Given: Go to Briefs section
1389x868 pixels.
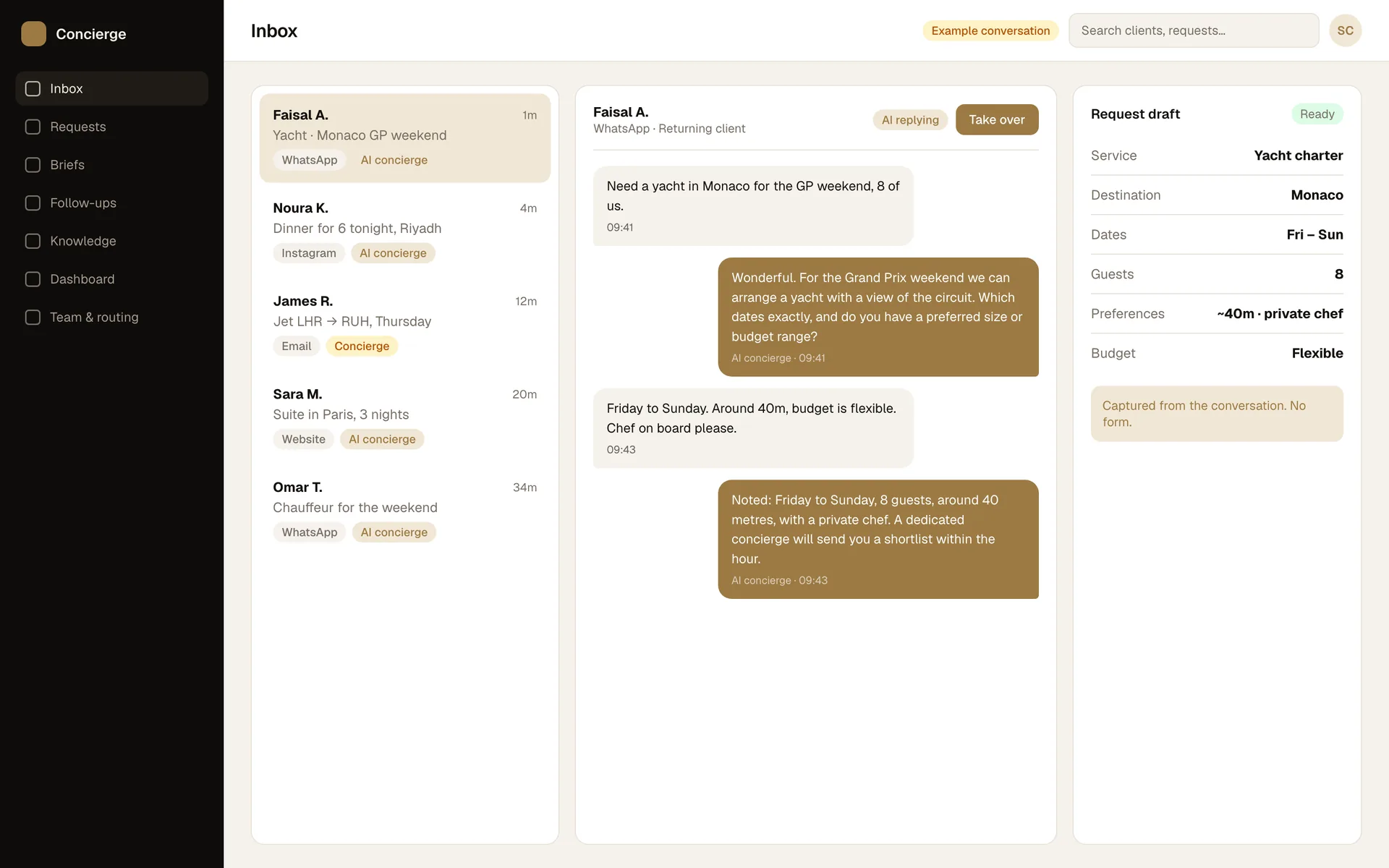Looking at the screenshot, I should (111, 165).
